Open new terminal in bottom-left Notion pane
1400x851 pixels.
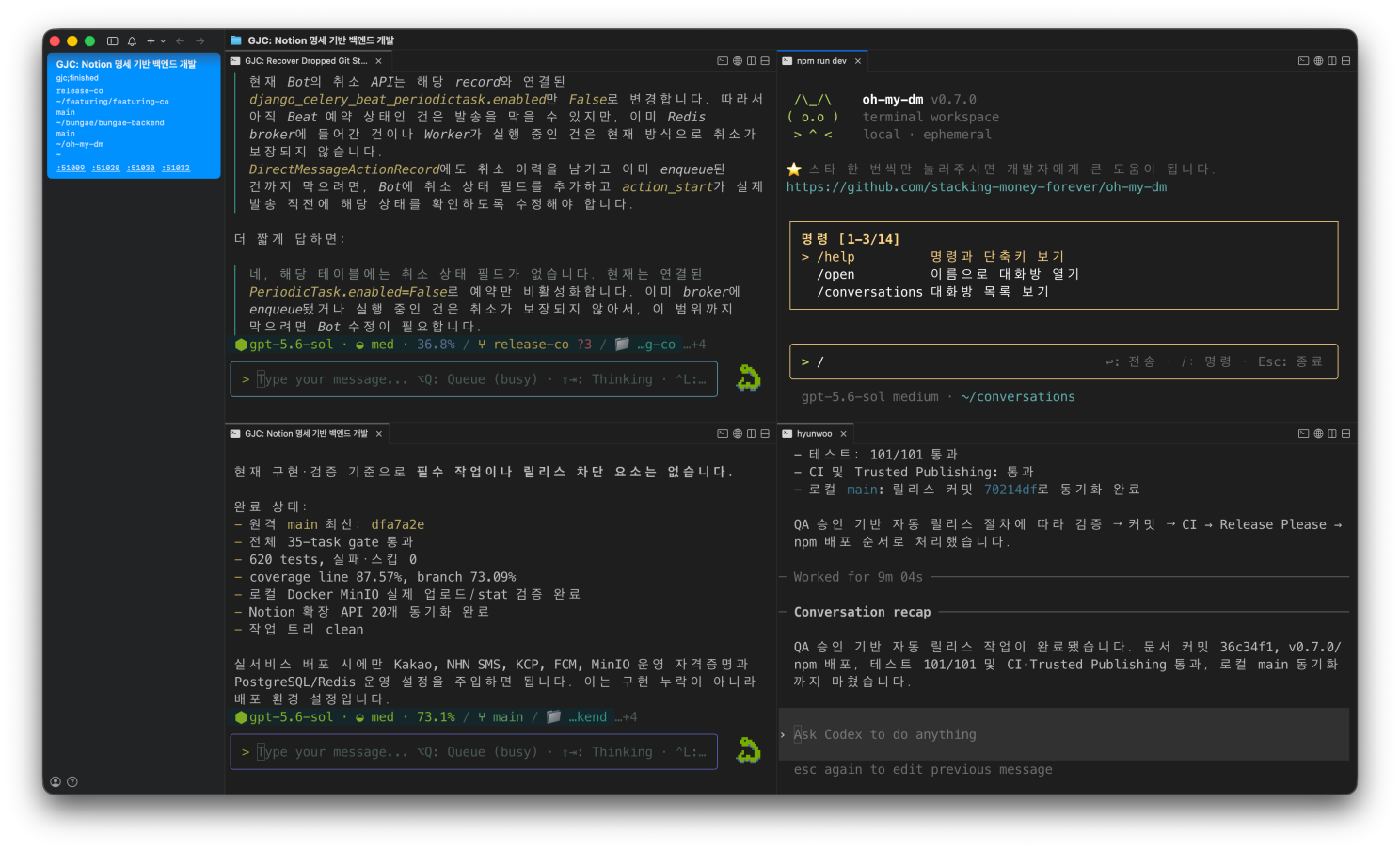pos(723,434)
